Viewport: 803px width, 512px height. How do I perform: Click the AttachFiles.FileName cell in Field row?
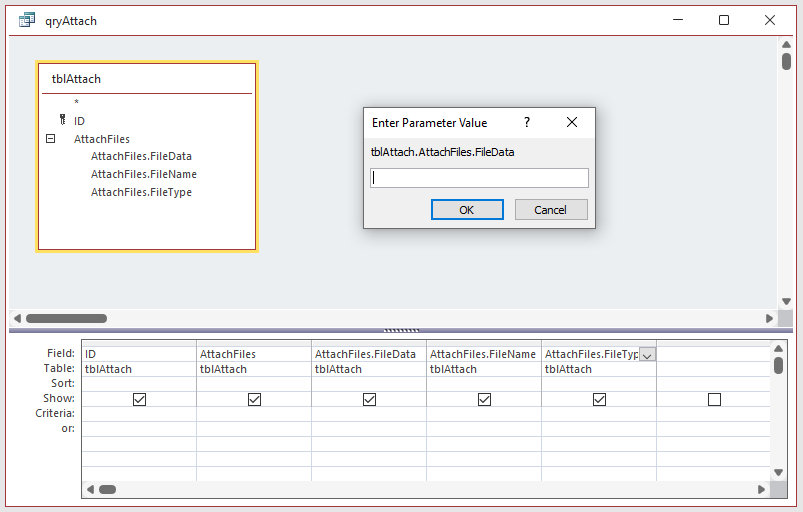484,354
